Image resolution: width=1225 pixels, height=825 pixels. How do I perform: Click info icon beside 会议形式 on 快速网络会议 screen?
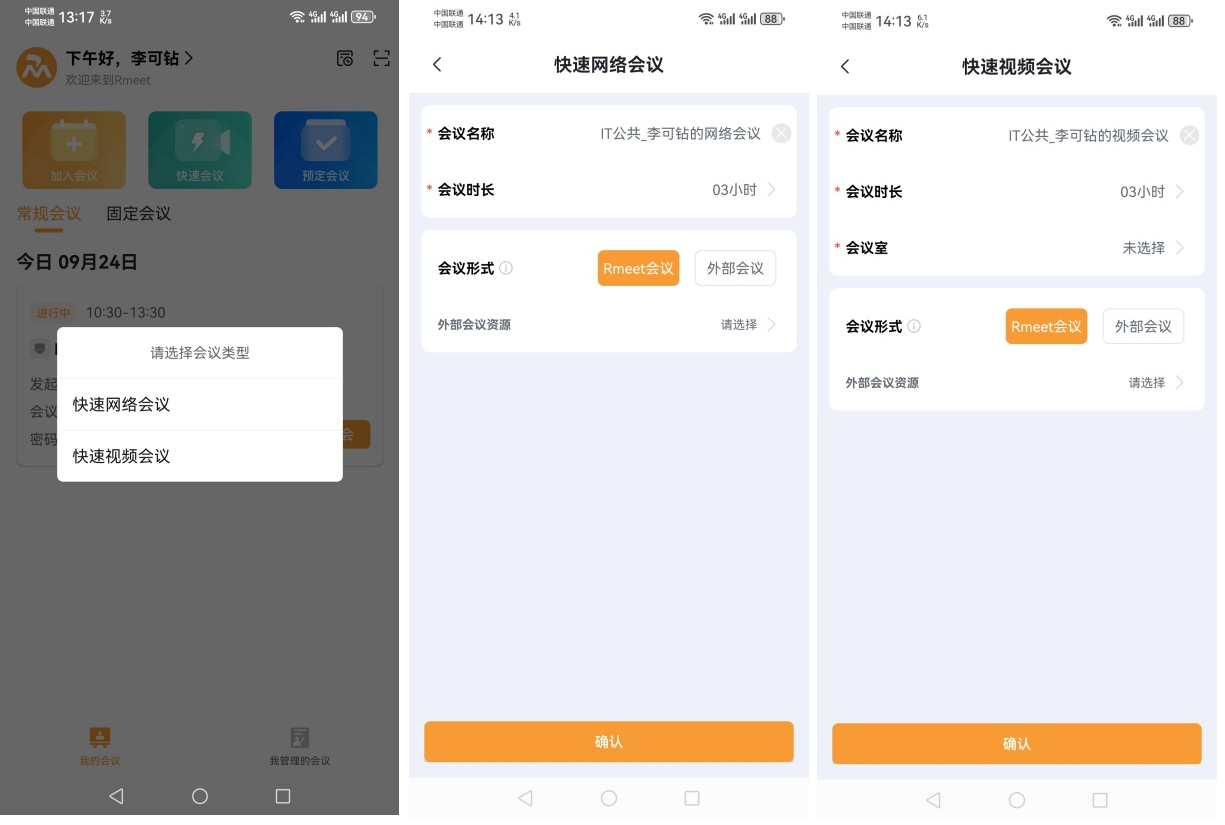(x=506, y=268)
